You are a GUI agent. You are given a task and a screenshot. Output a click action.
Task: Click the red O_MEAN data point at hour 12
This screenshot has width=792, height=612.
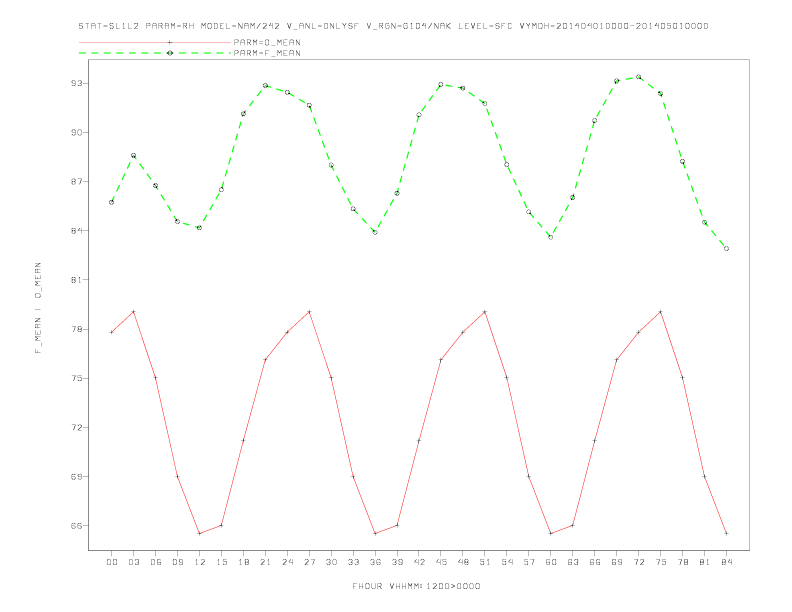(200, 533)
